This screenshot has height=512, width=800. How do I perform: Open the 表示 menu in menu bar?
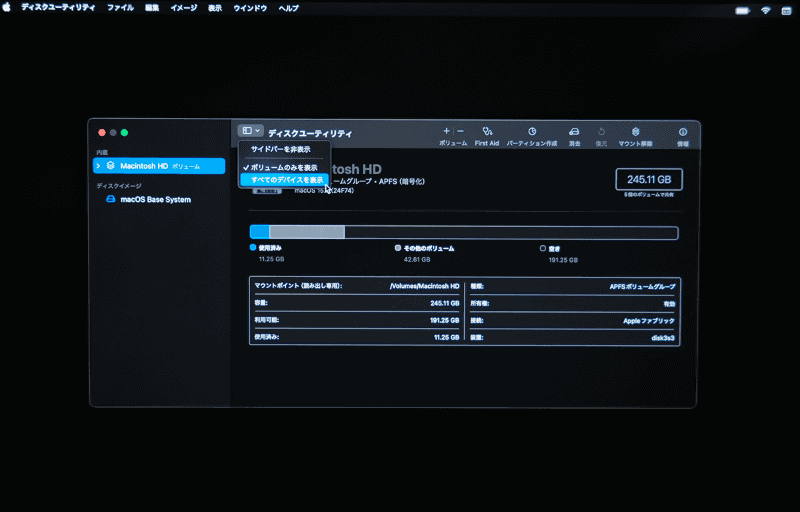(x=215, y=8)
